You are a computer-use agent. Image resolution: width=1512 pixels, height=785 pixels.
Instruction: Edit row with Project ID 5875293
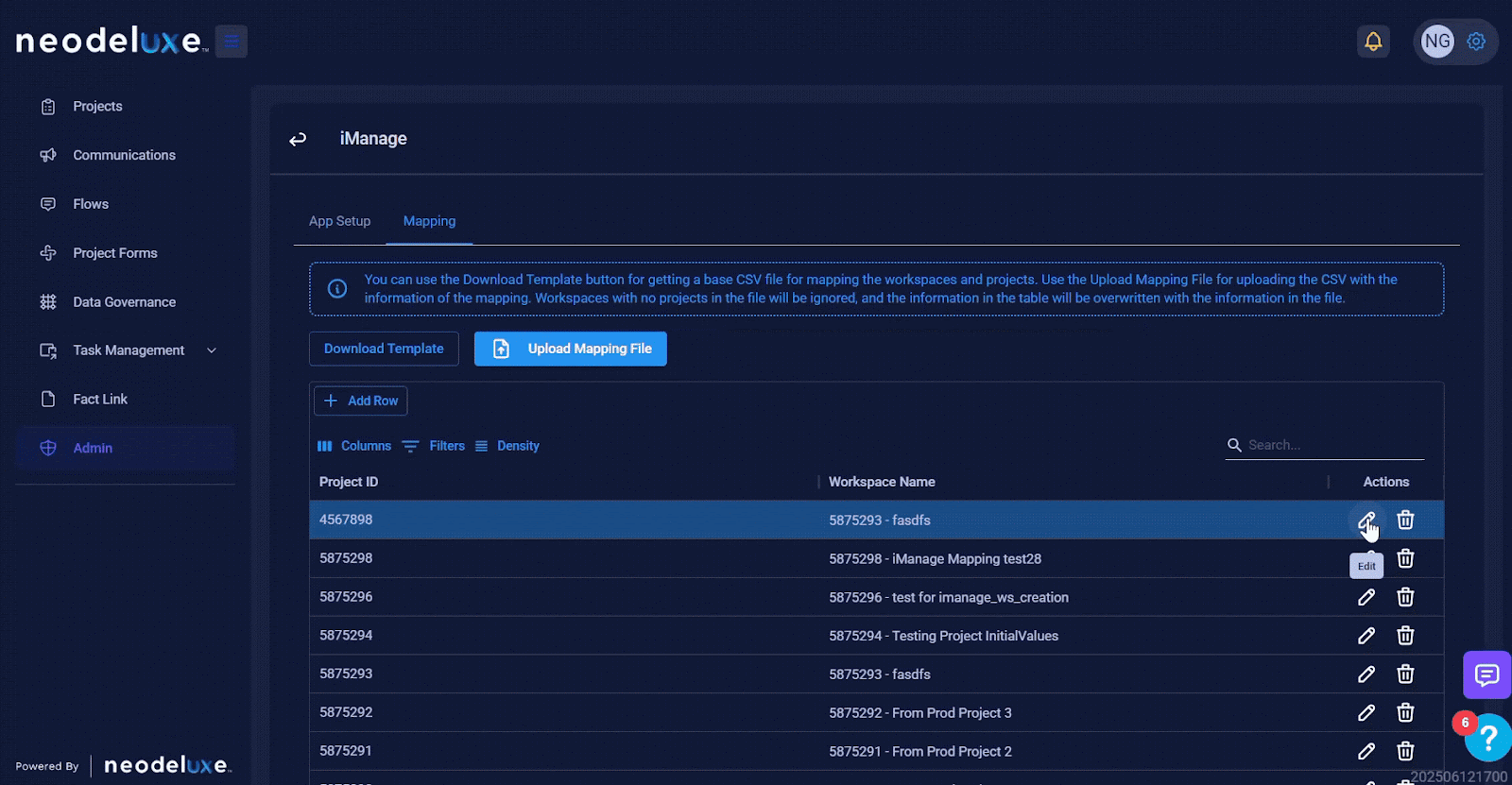1366,674
